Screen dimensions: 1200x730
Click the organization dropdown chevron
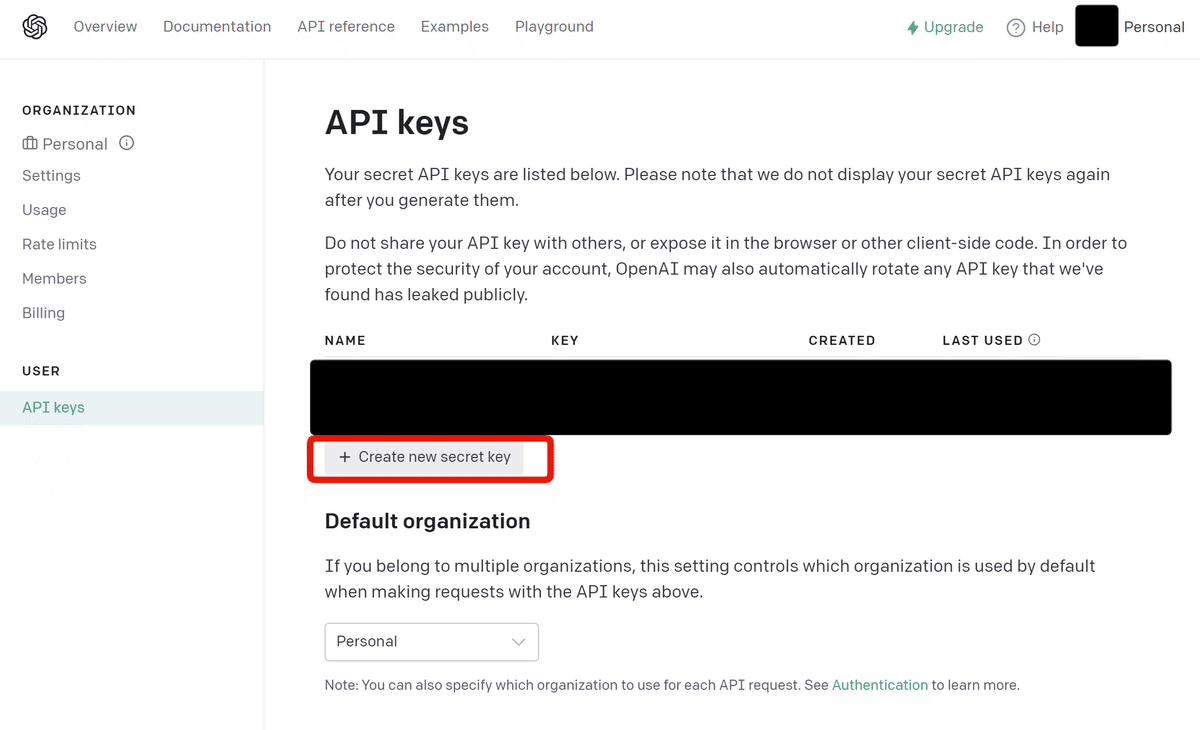point(518,642)
